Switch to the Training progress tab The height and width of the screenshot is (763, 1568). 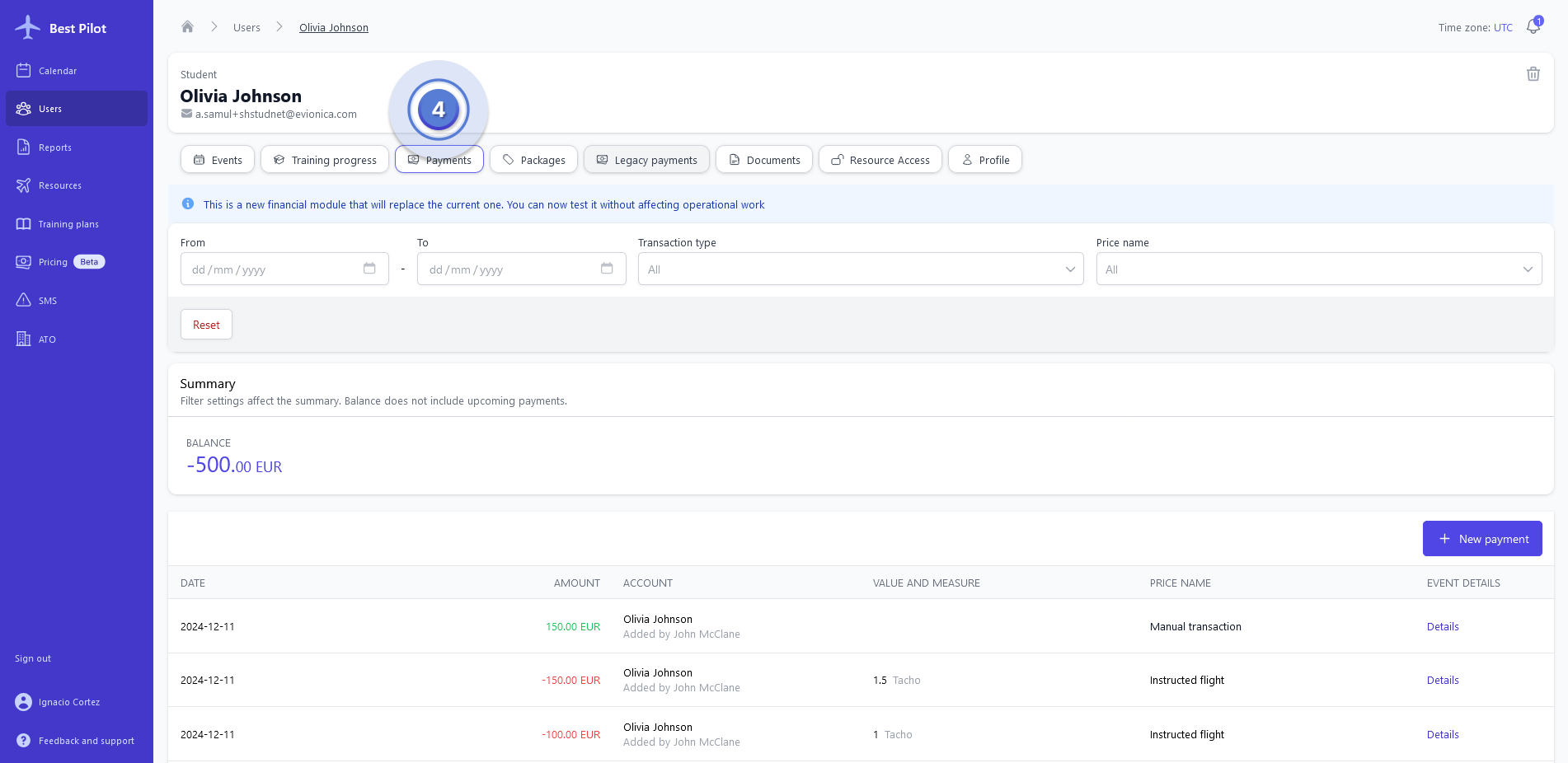tap(325, 160)
